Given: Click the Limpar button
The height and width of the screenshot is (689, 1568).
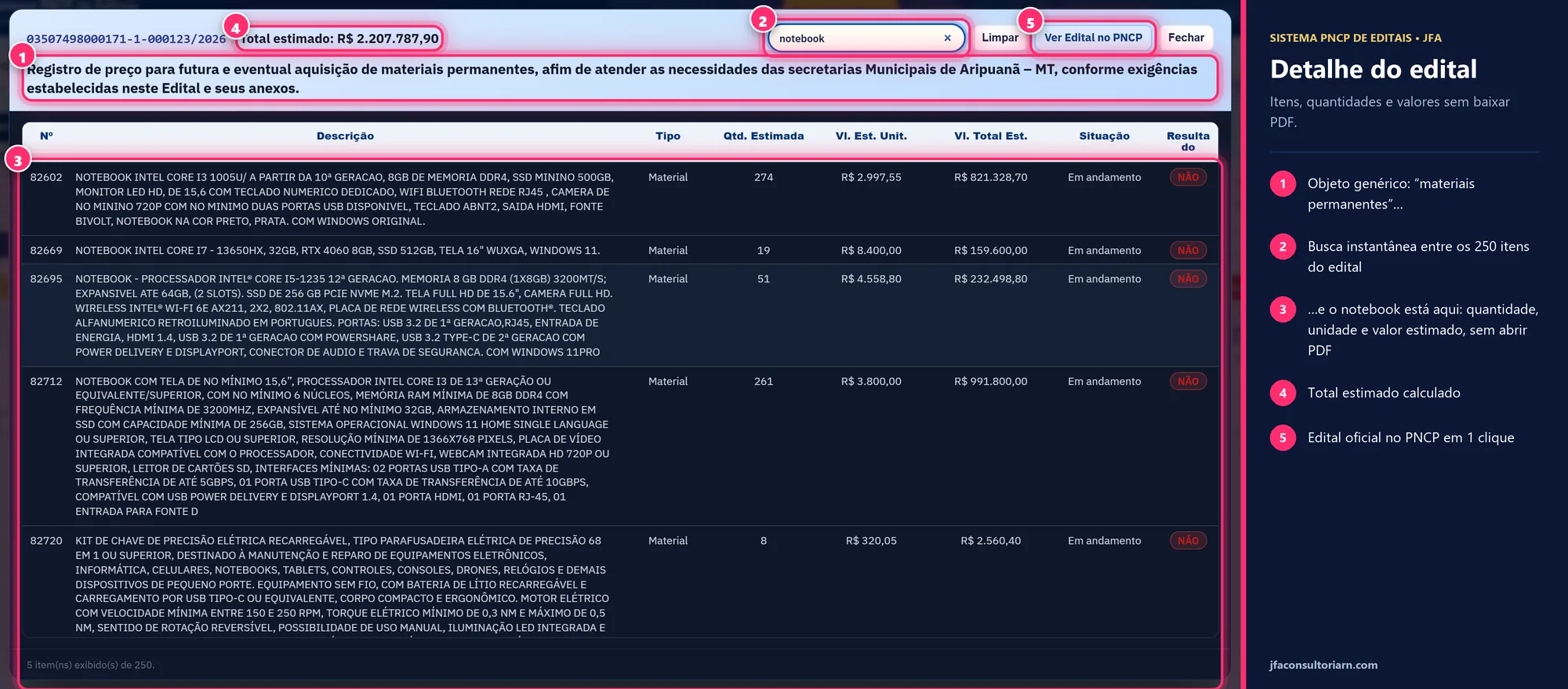Looking at the screenshot, I should click(1000, 38).
